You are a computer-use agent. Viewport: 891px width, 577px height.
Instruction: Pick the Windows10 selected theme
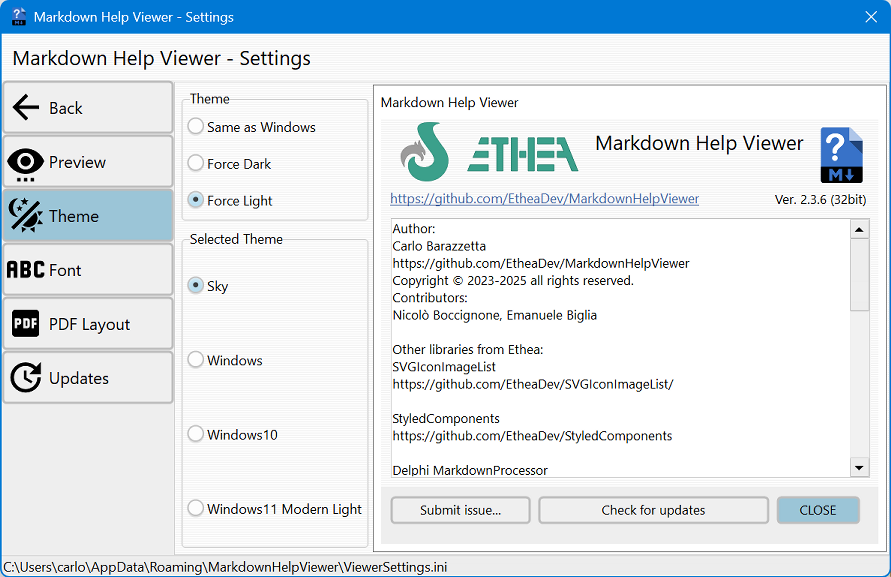[196, 435]
